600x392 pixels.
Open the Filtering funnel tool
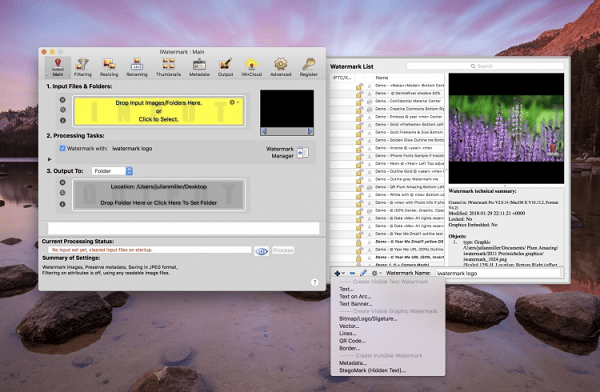tap(83, 67)
